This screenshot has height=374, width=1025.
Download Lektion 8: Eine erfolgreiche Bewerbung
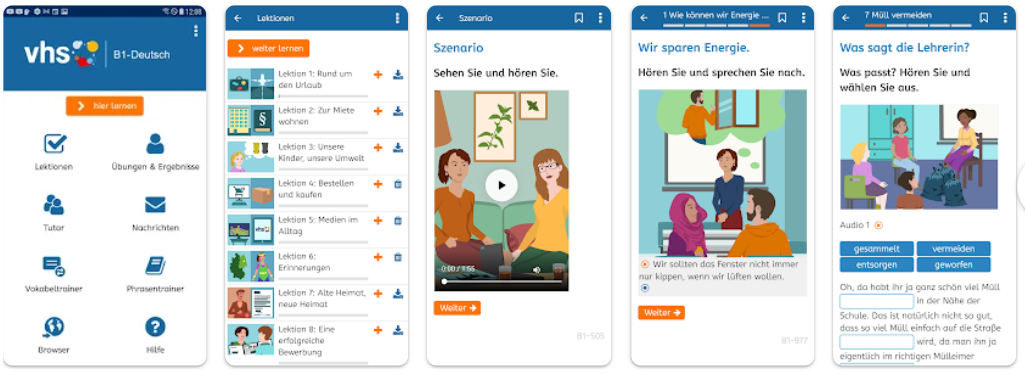tap(397, 331)
